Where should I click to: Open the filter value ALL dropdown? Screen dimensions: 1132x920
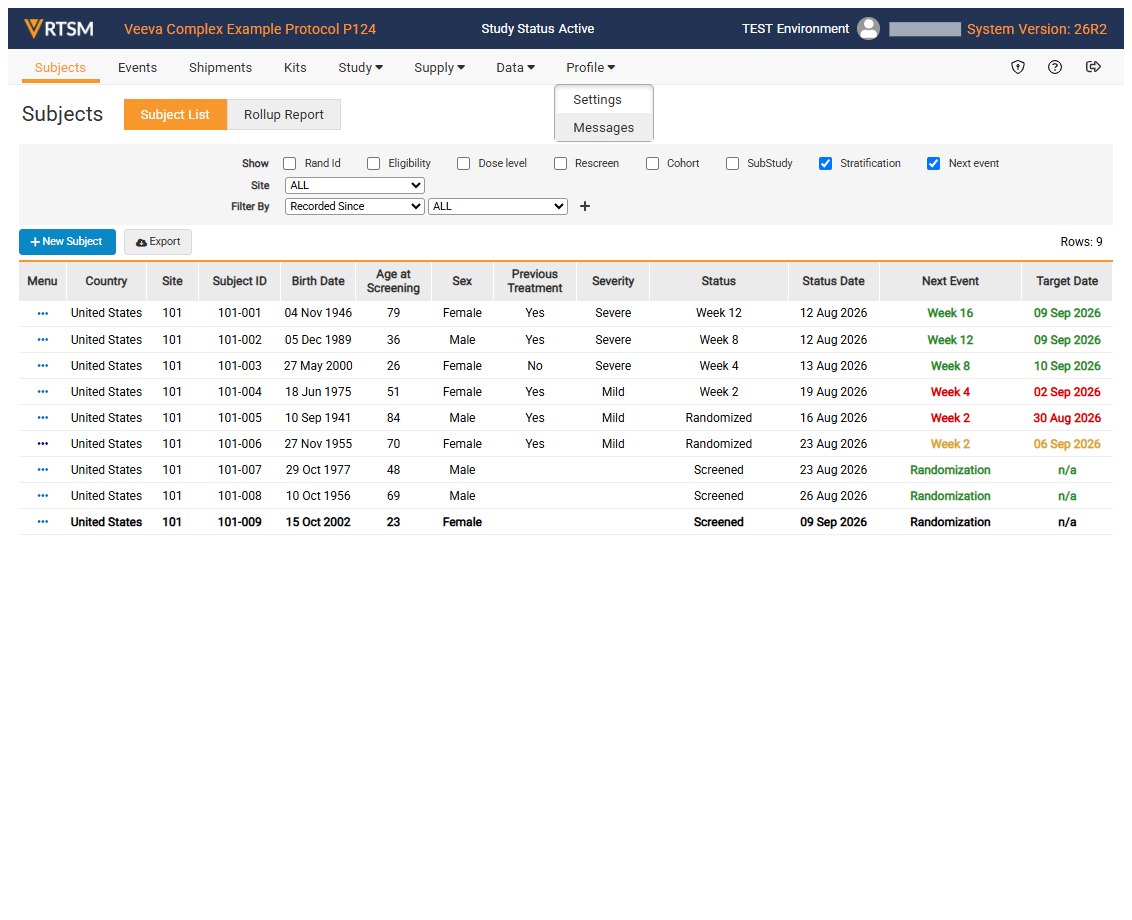pos(497,207)
